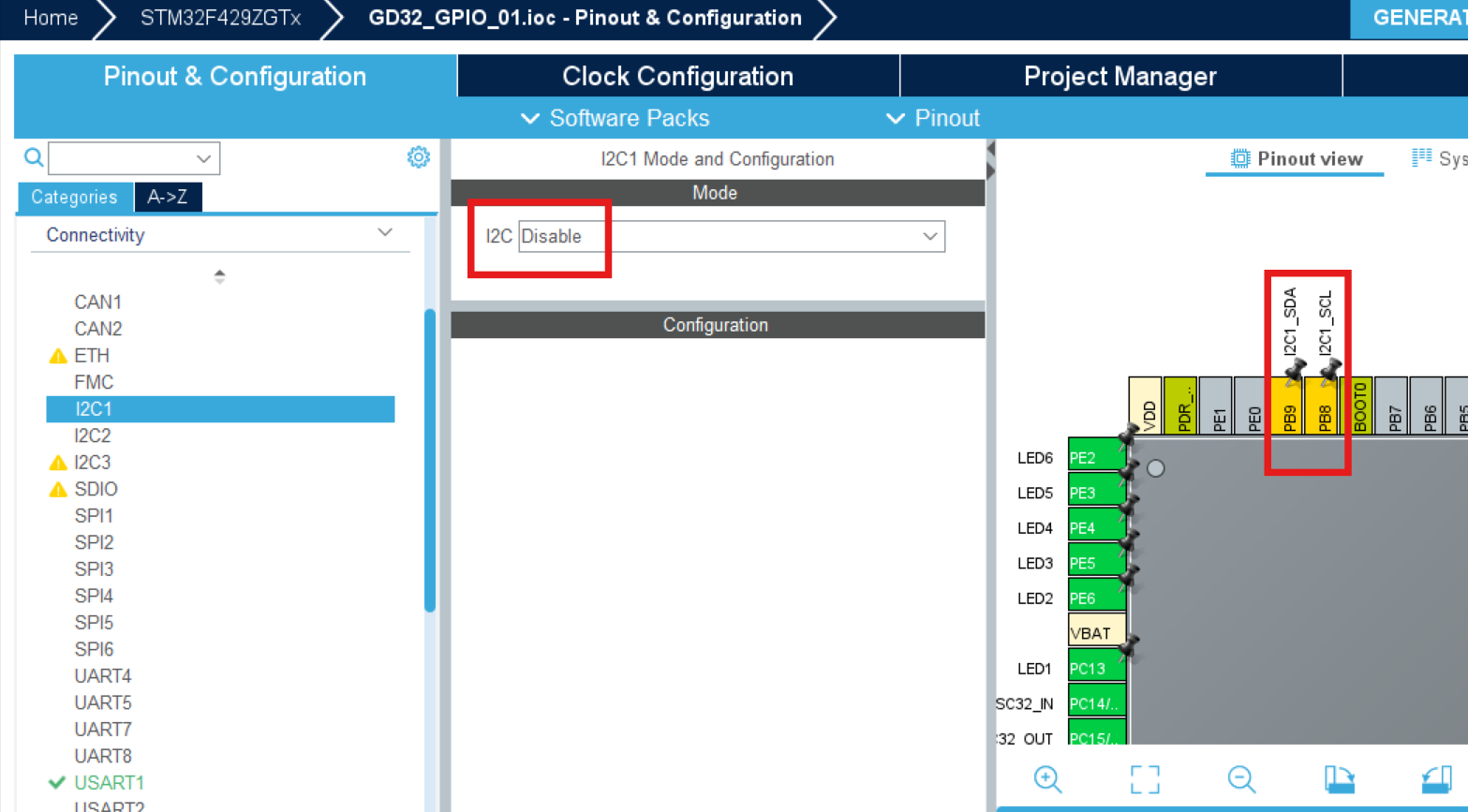This screenshot has height=812, width=1468.
Task: Click the USART1 green check mark
Action: tap(57, 782)
